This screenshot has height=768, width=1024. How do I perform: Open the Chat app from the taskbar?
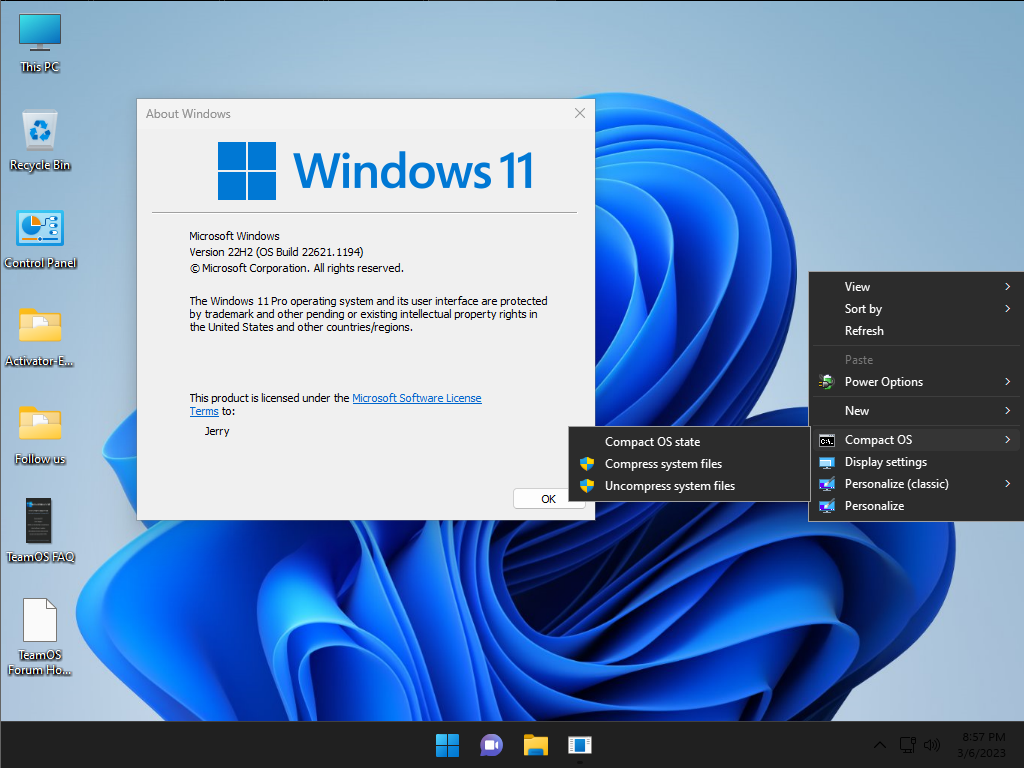pyautogui.click(x=491, y=745)
